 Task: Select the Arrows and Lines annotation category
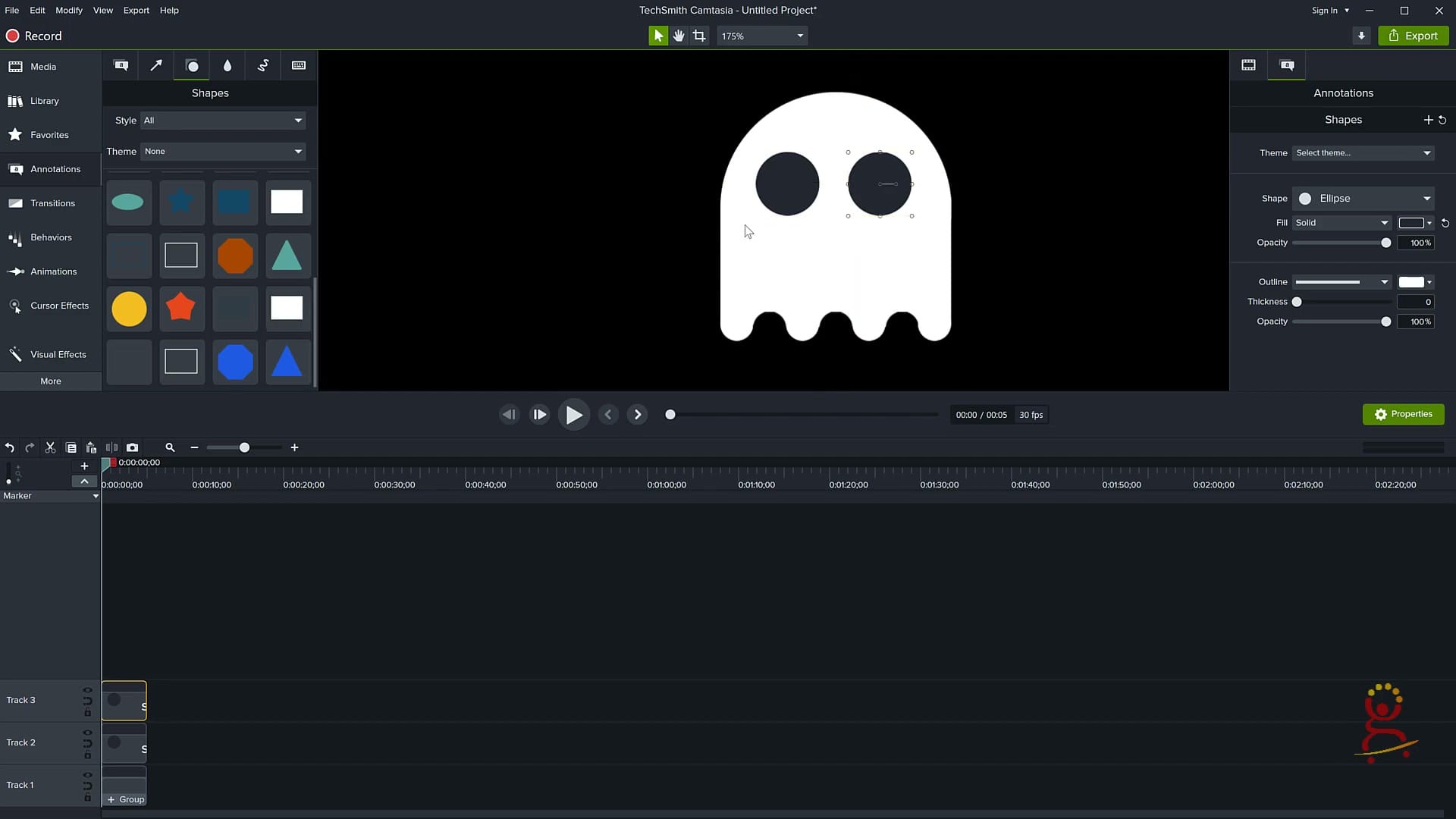point(156,65)
